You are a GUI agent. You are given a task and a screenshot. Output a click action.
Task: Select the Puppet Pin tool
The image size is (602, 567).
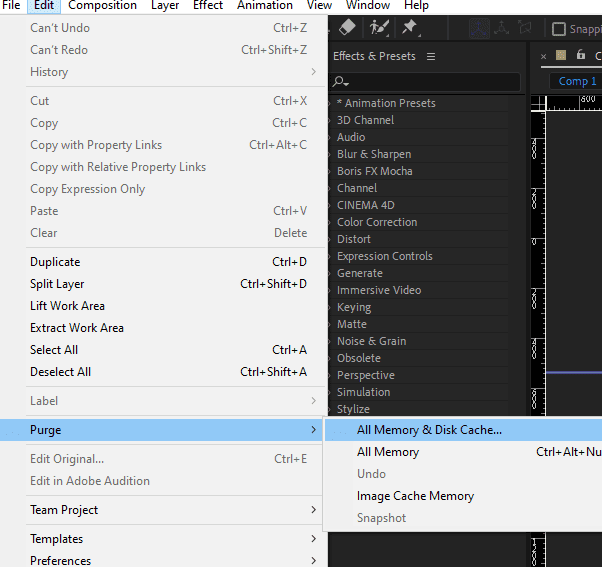point(409,28)
